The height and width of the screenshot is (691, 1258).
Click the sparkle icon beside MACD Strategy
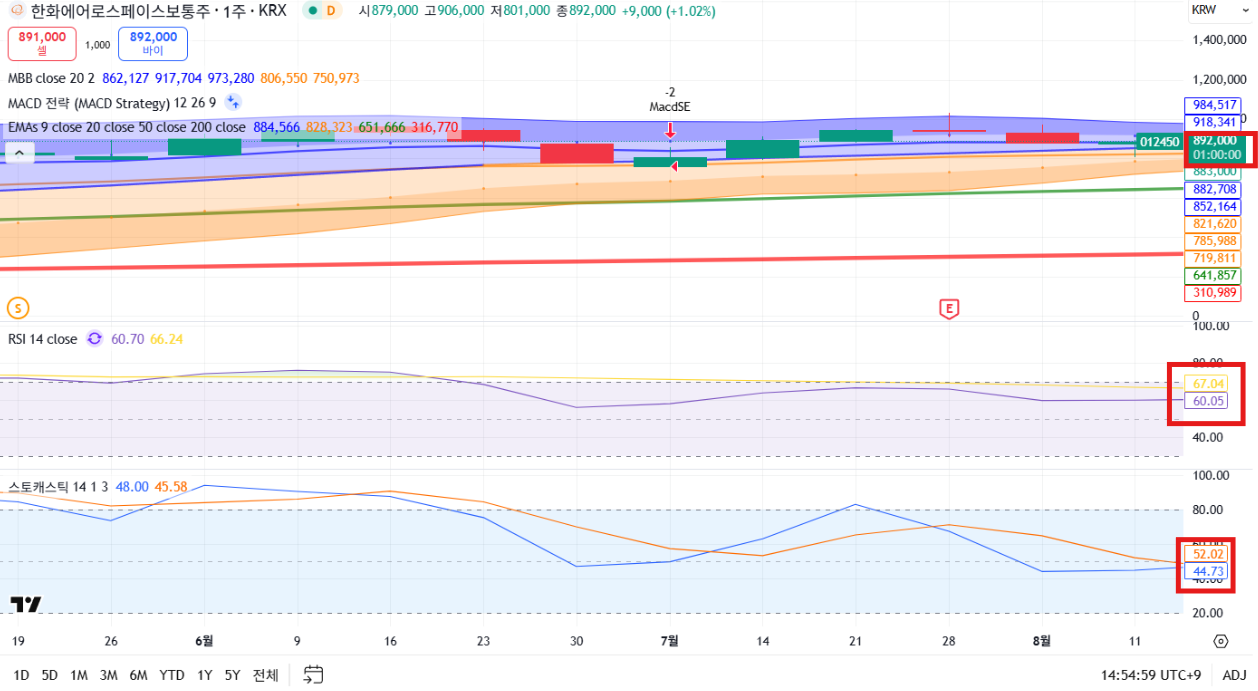pos(232,101)
